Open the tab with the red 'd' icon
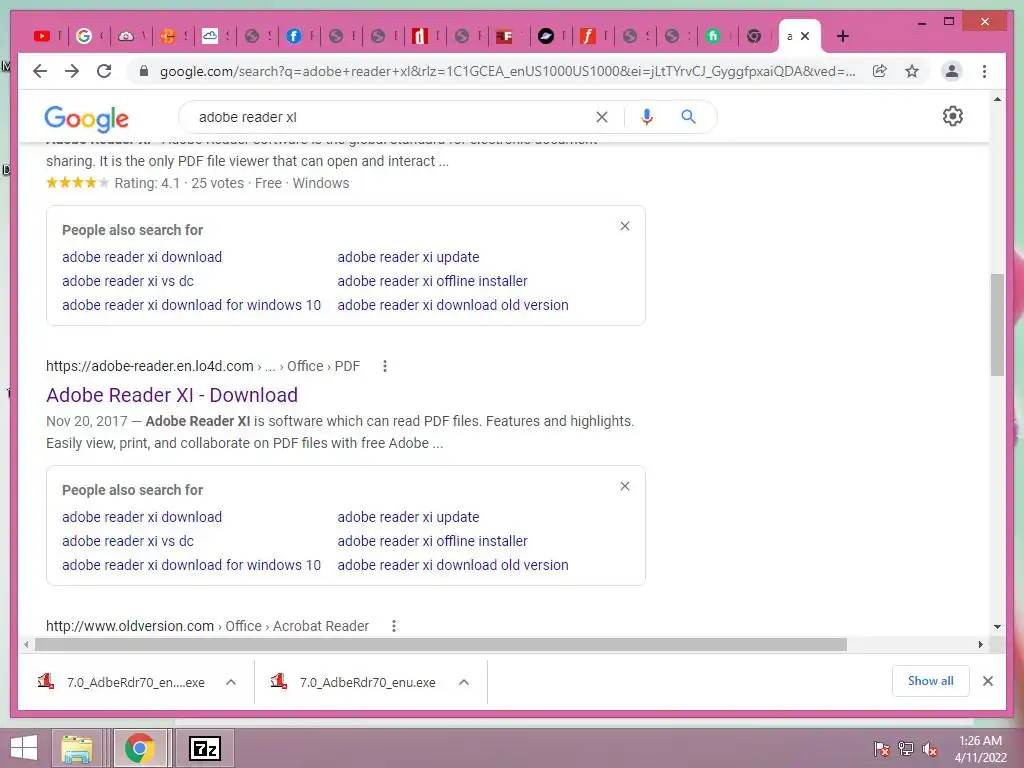This screenshot has height=768, width=1024. point(420,36)
